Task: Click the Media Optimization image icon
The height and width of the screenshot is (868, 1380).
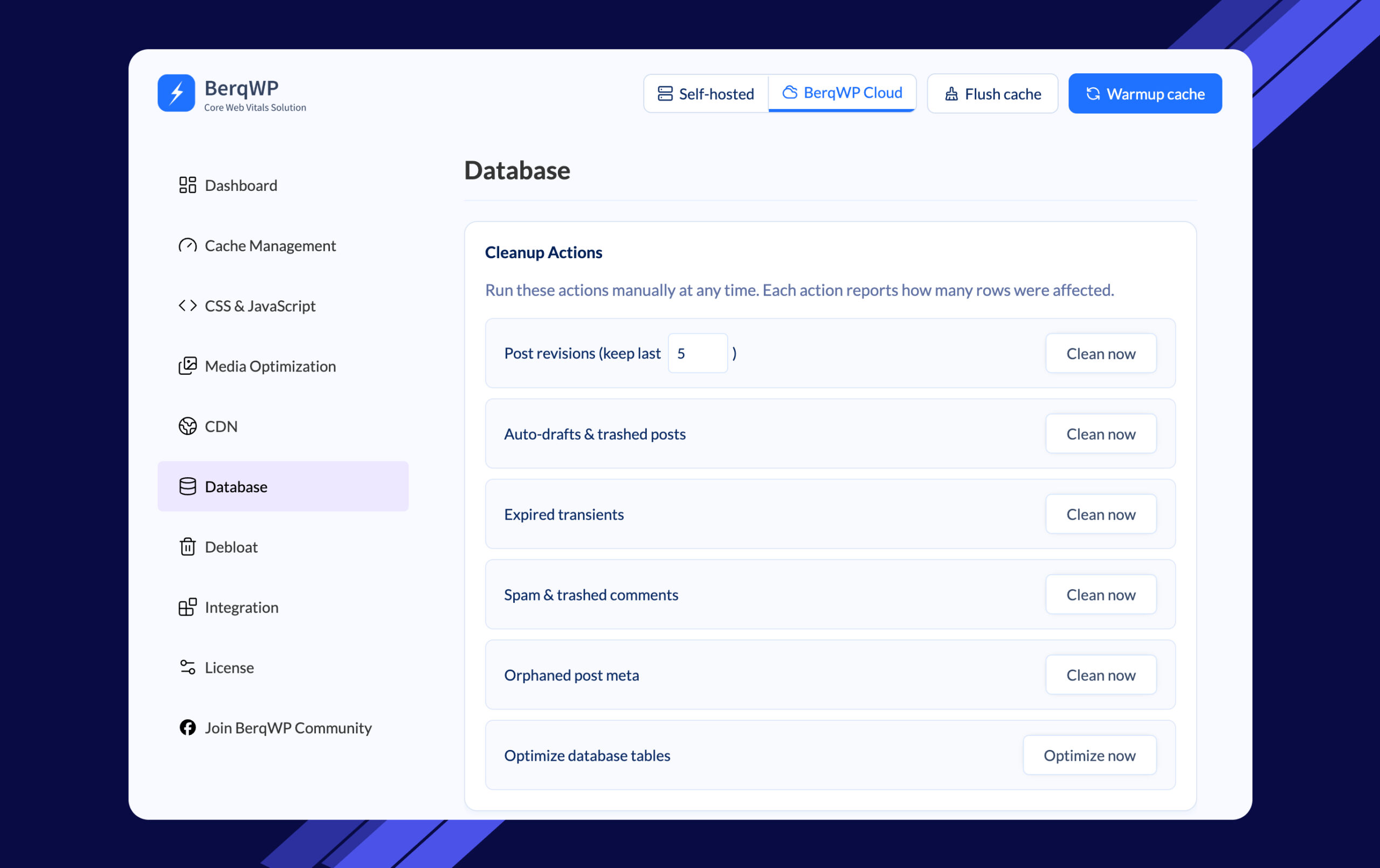Action: click(x=188, y=366)
